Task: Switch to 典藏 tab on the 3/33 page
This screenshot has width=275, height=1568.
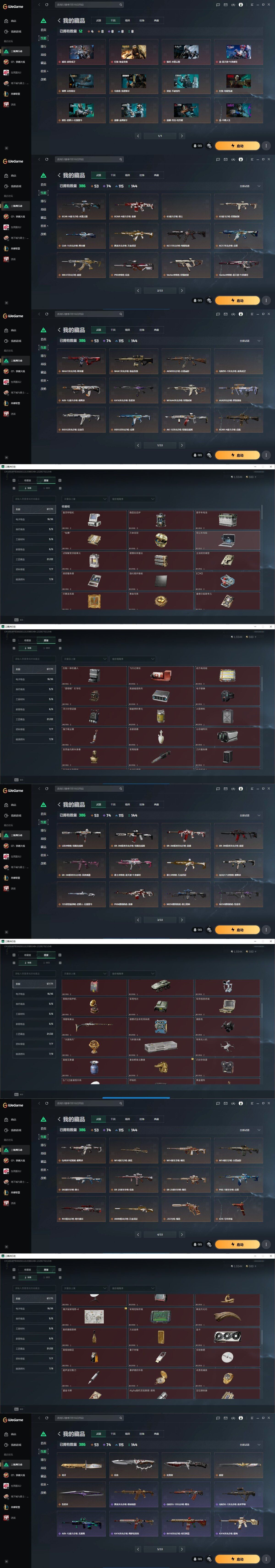Action: [156, 804]
